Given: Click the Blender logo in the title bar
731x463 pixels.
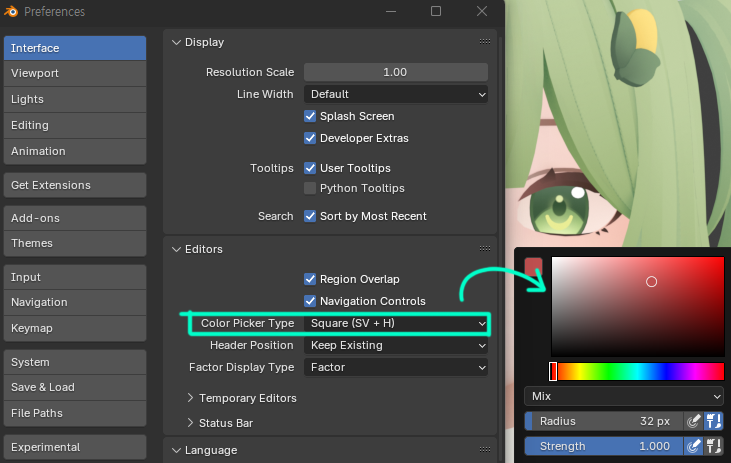Looking at the screenshot, I should [x=11, y=11].
